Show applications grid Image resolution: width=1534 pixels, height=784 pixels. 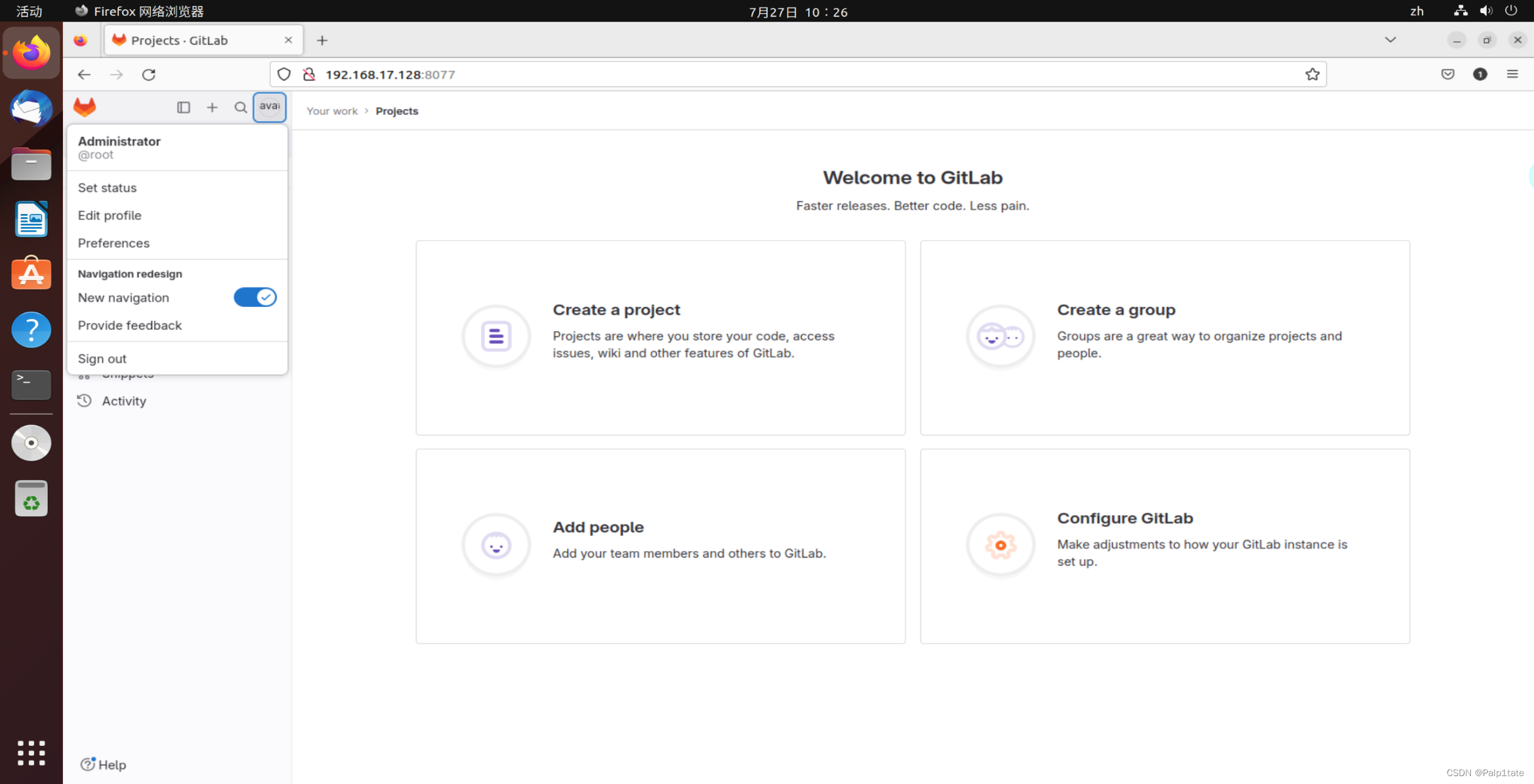(31, 753)
